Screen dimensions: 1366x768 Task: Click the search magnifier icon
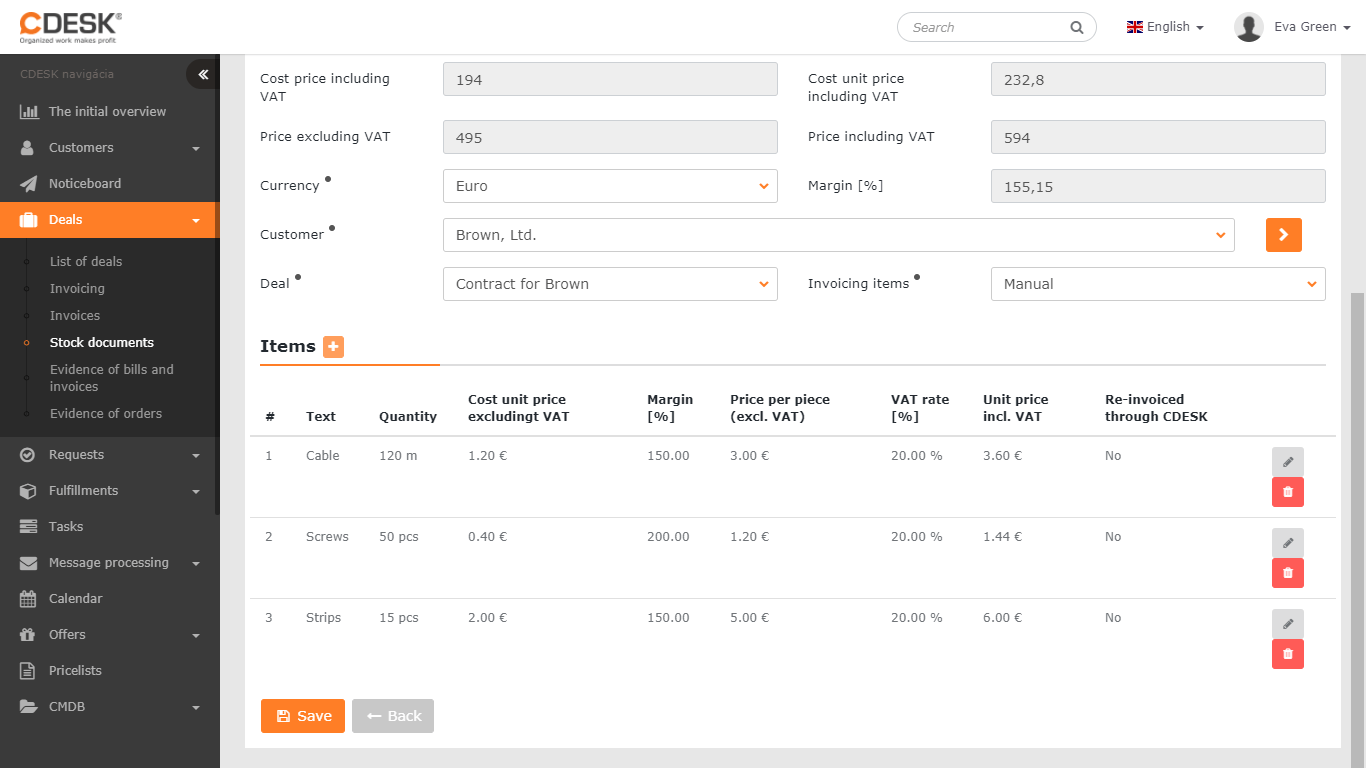(x=1077, y=27)
